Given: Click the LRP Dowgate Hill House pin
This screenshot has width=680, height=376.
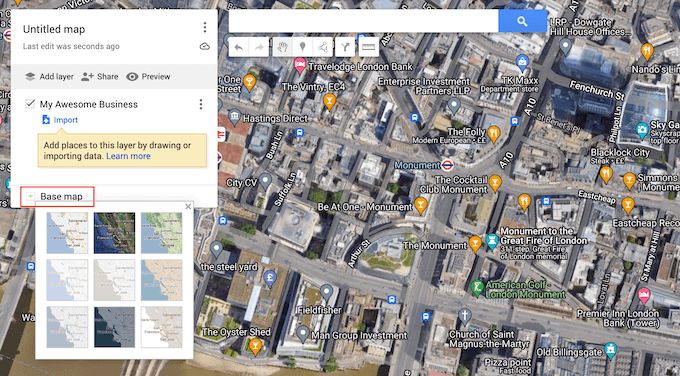Looking at the screenshot, I should point(565,45).
